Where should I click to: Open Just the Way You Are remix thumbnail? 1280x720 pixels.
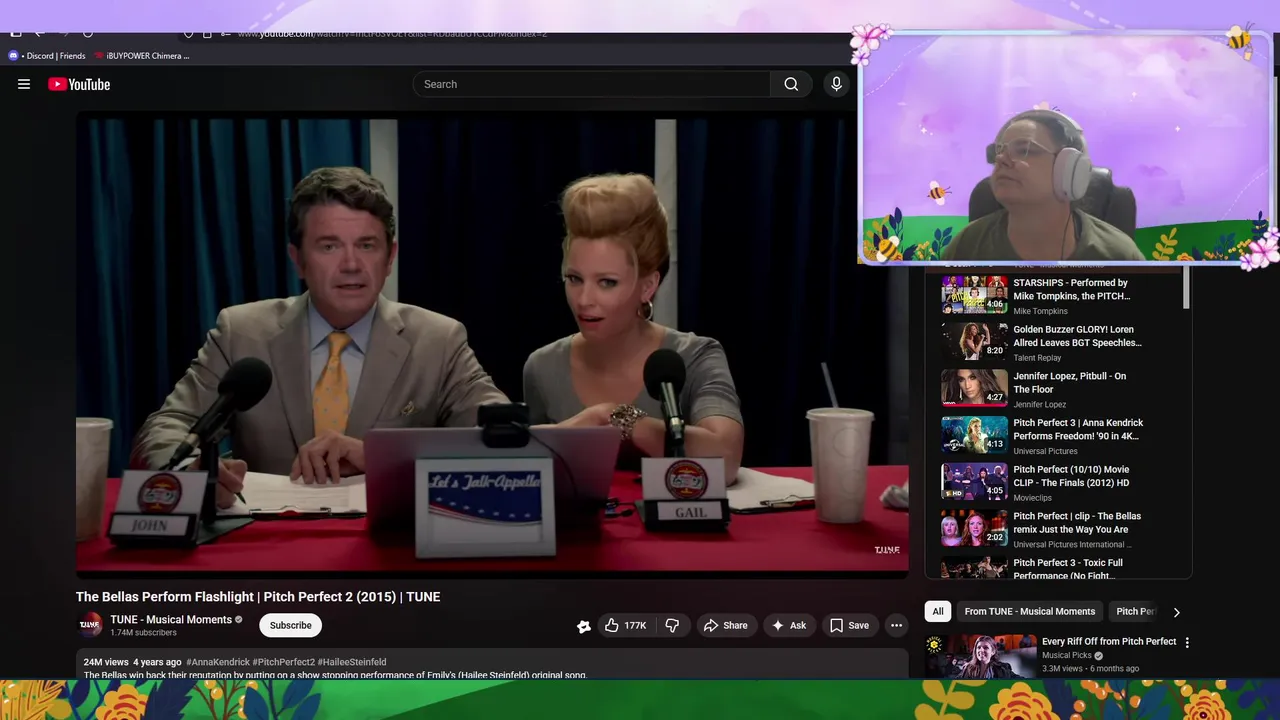[x=974, y=528]
